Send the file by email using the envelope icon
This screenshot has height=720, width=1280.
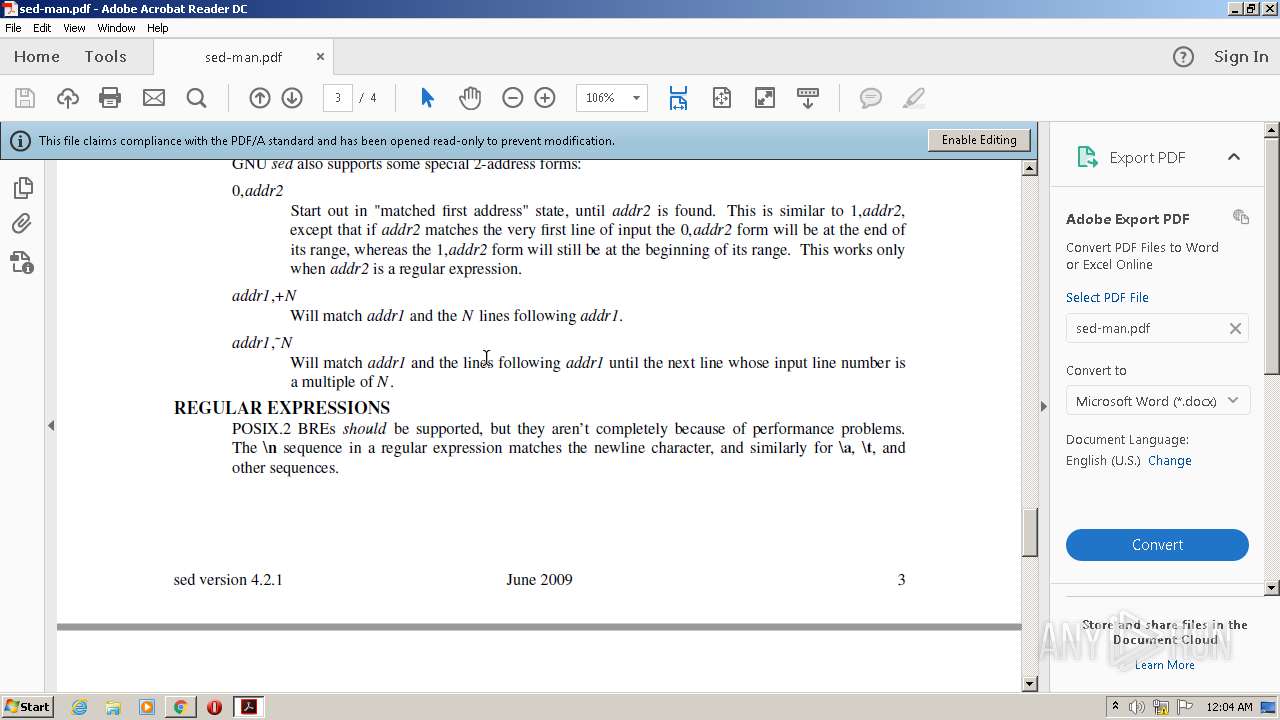154,98
